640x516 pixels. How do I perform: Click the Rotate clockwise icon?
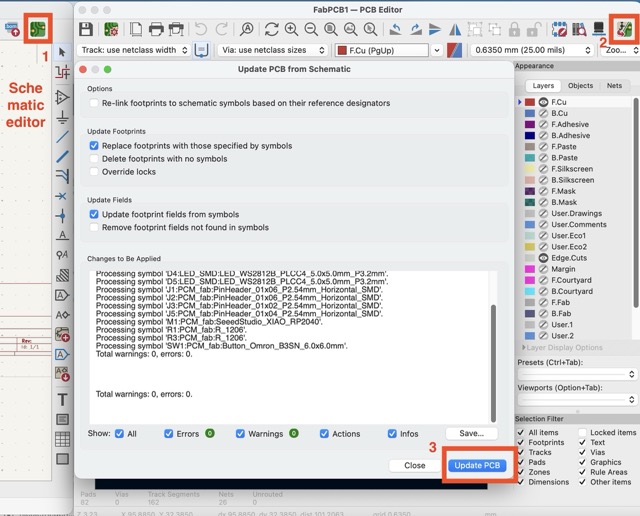pyautogui.click(x=416, y=29)
